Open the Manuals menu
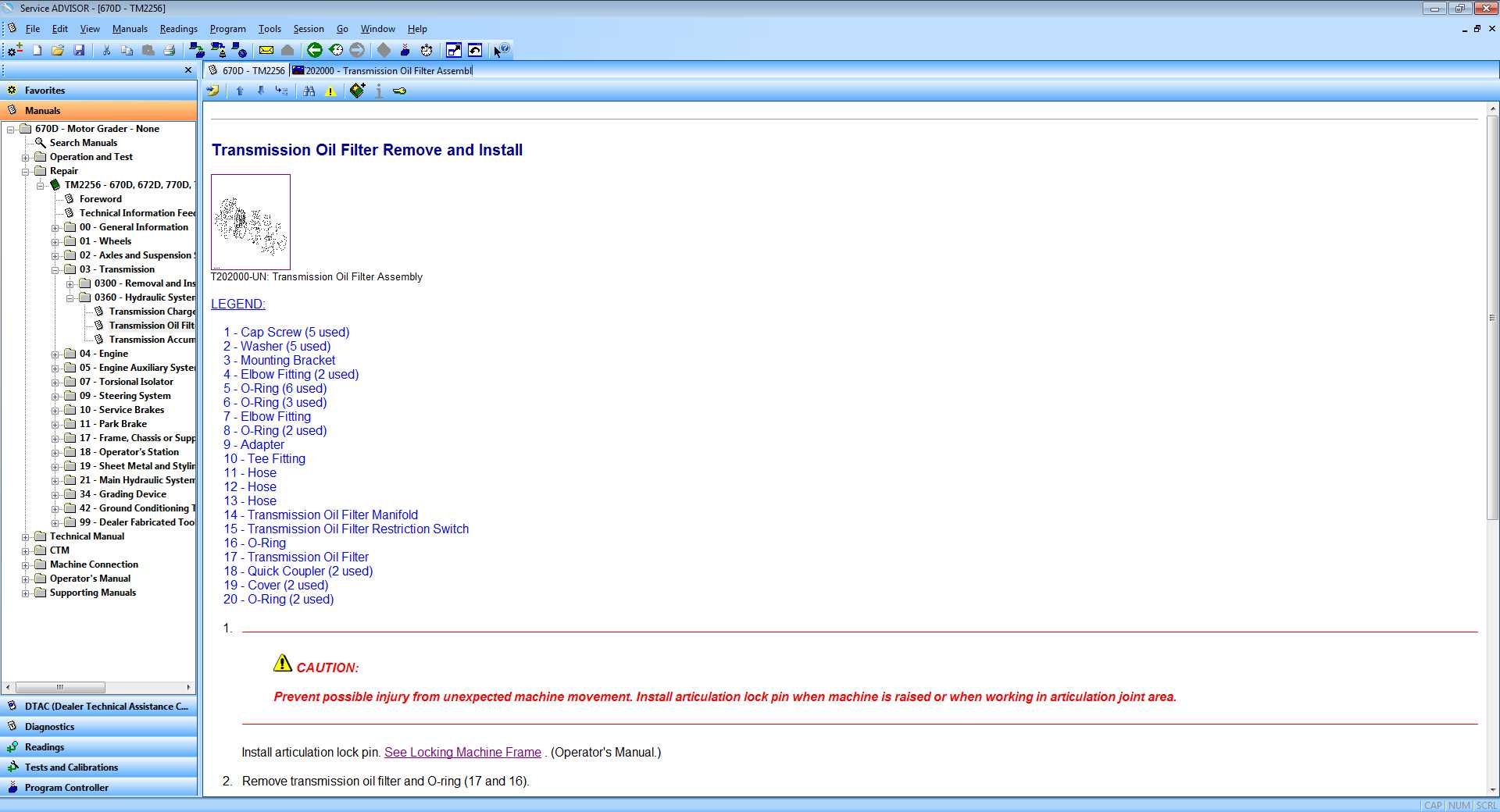Viewport: 1500px width, 812px height. 130,29
